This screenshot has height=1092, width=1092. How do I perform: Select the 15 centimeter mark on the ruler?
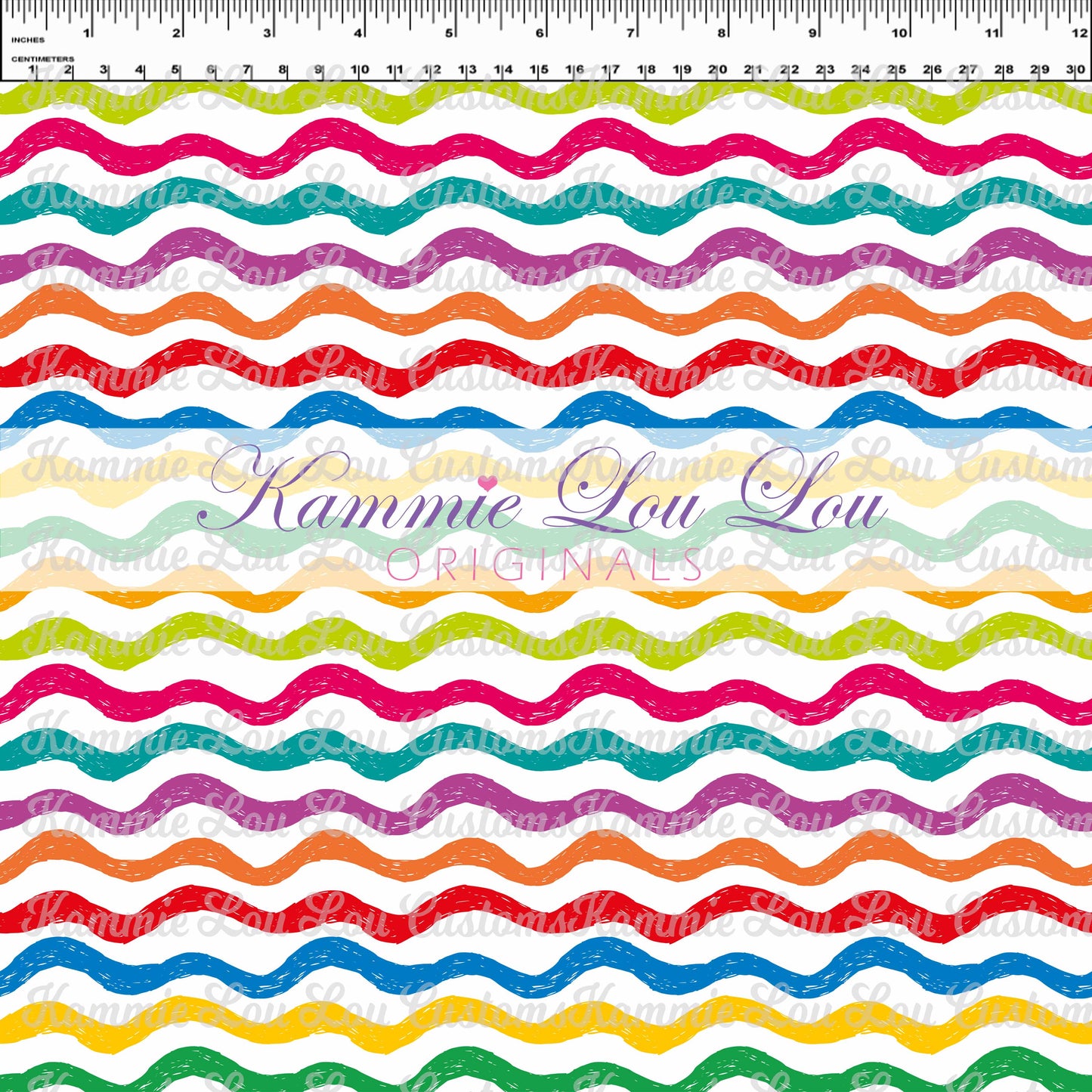click(x=538, y=70)
